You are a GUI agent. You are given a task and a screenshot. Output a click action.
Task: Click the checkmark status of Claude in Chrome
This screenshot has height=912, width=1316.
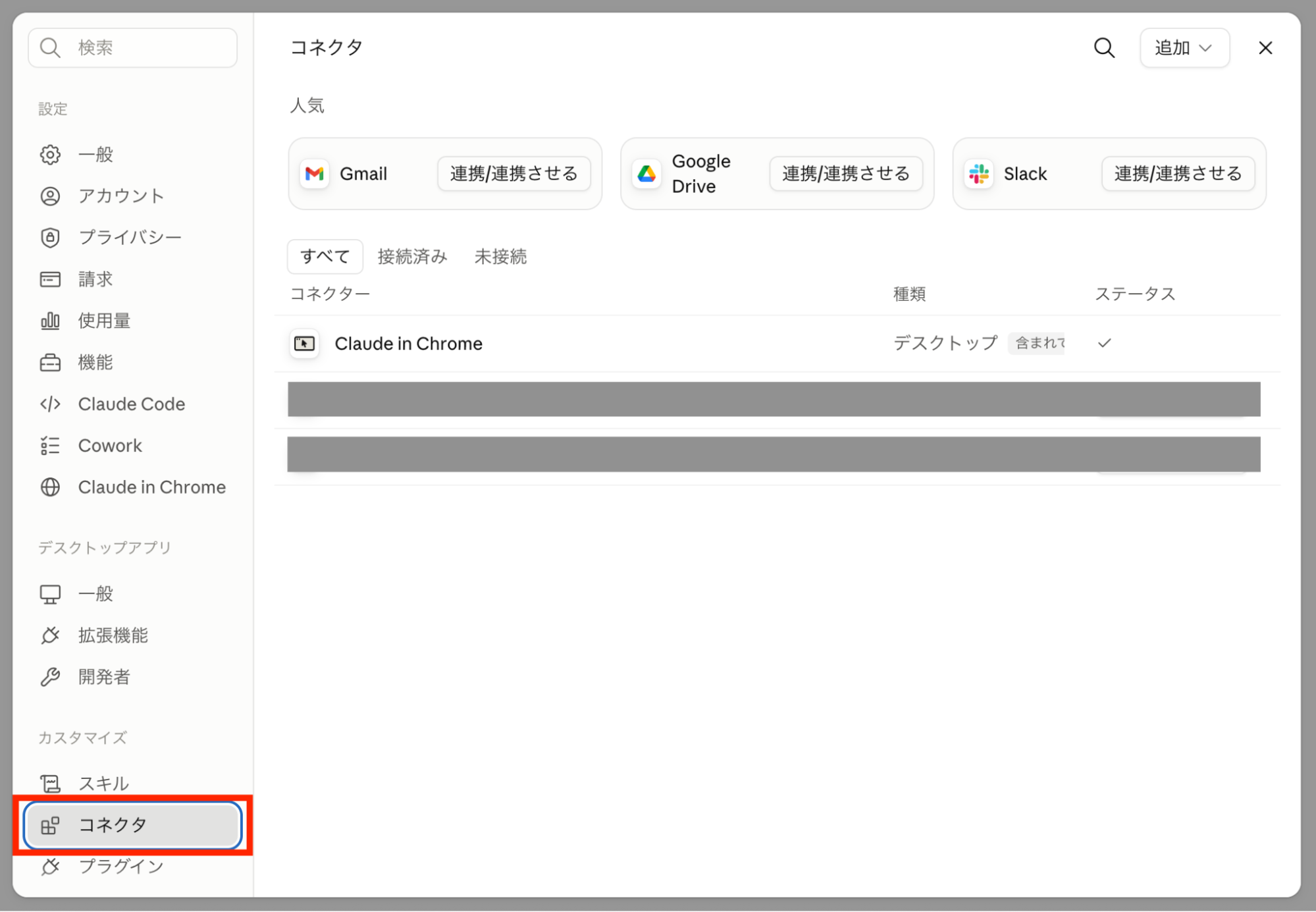(1104, 343)
